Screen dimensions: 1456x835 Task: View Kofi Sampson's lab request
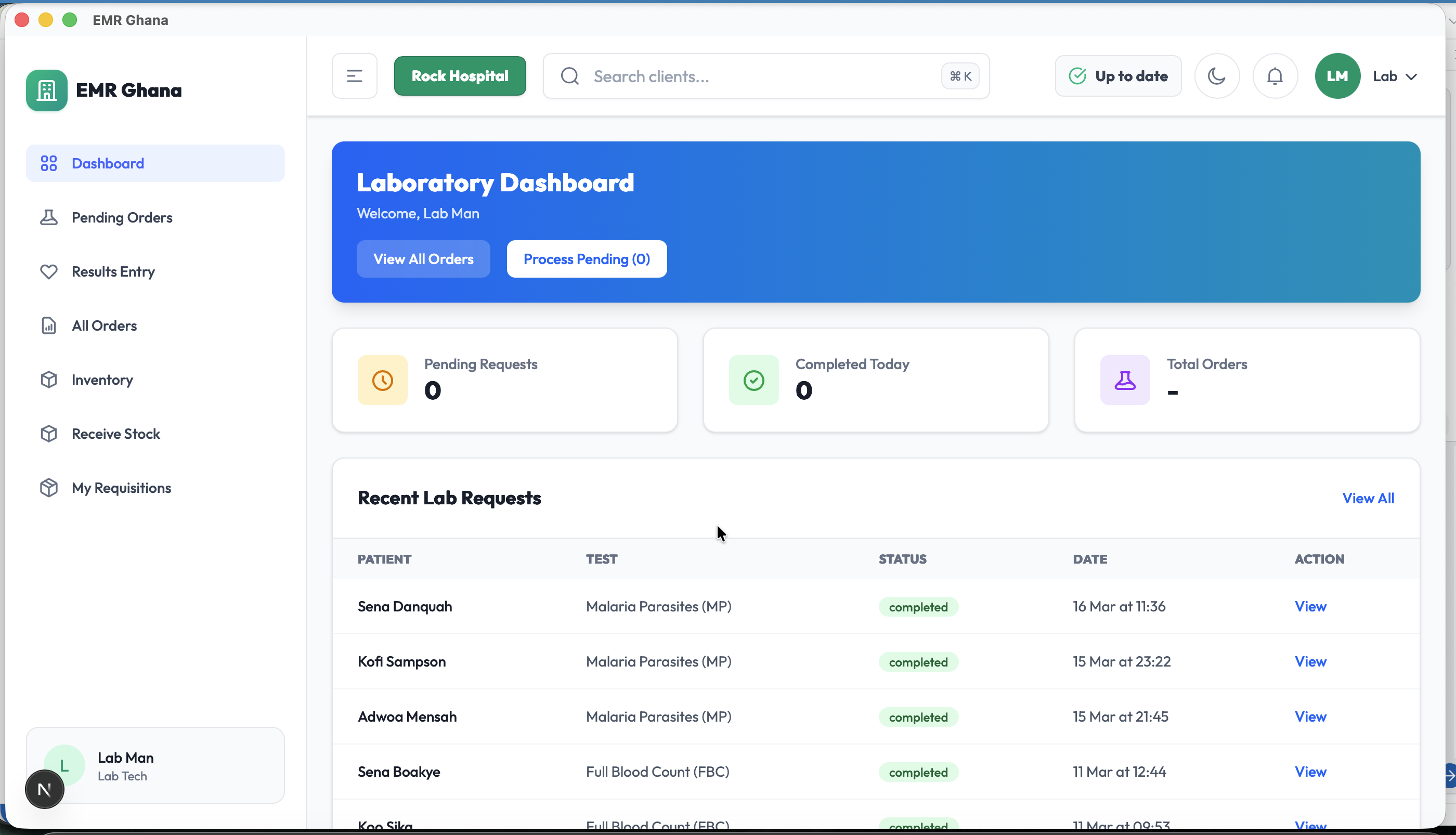point(1310,661)
